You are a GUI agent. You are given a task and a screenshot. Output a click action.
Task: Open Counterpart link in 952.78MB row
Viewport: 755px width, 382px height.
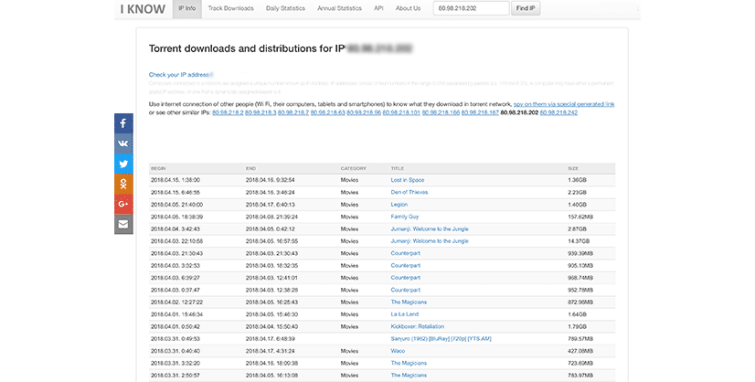pos(405,290)
